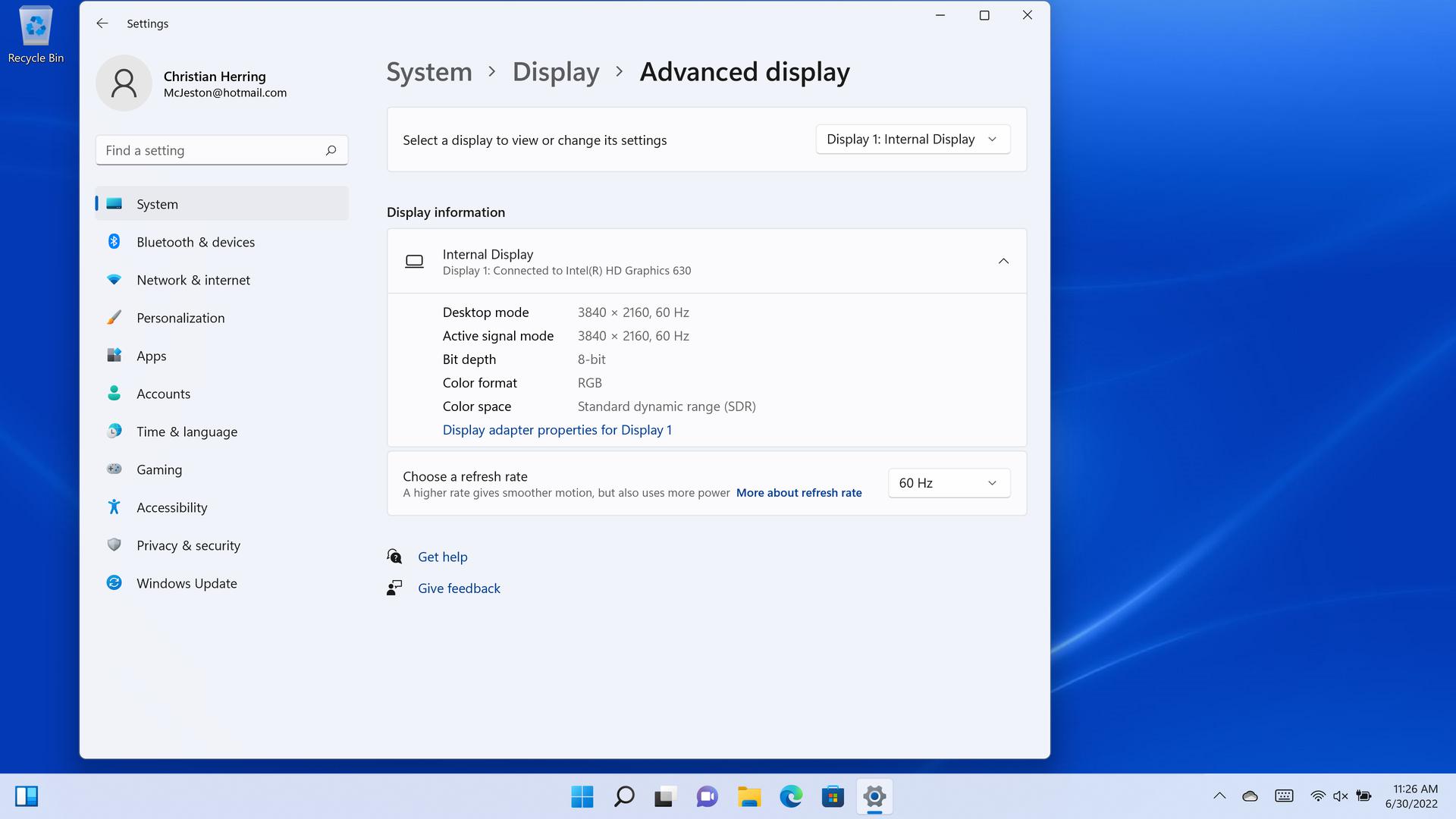Click the muted volume tray icon
This screenshot has width=1456, height=819.
click(1341, 795)
